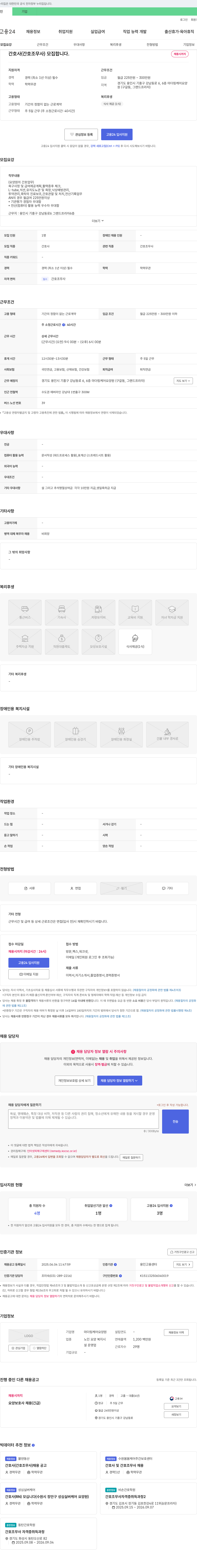The image size is (197, 1568).
Task: Expand 채용 담당자 정보 열람하기
Action: [120, 1080]
